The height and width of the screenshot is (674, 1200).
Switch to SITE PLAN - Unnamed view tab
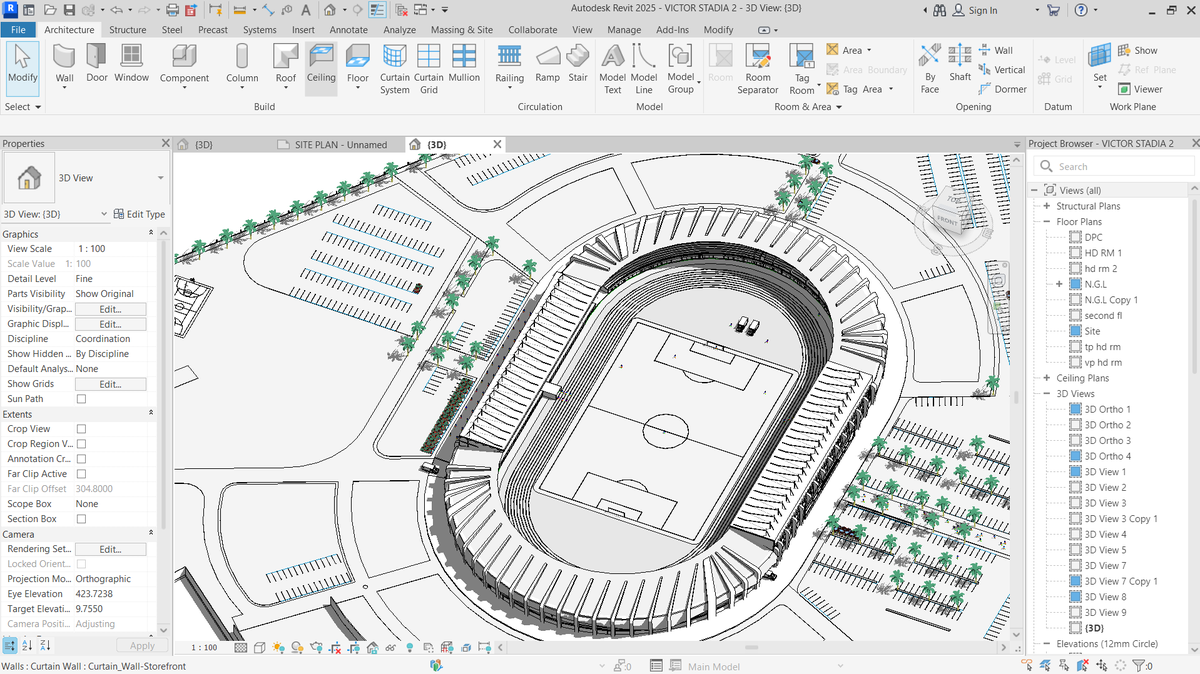(339, 144)
